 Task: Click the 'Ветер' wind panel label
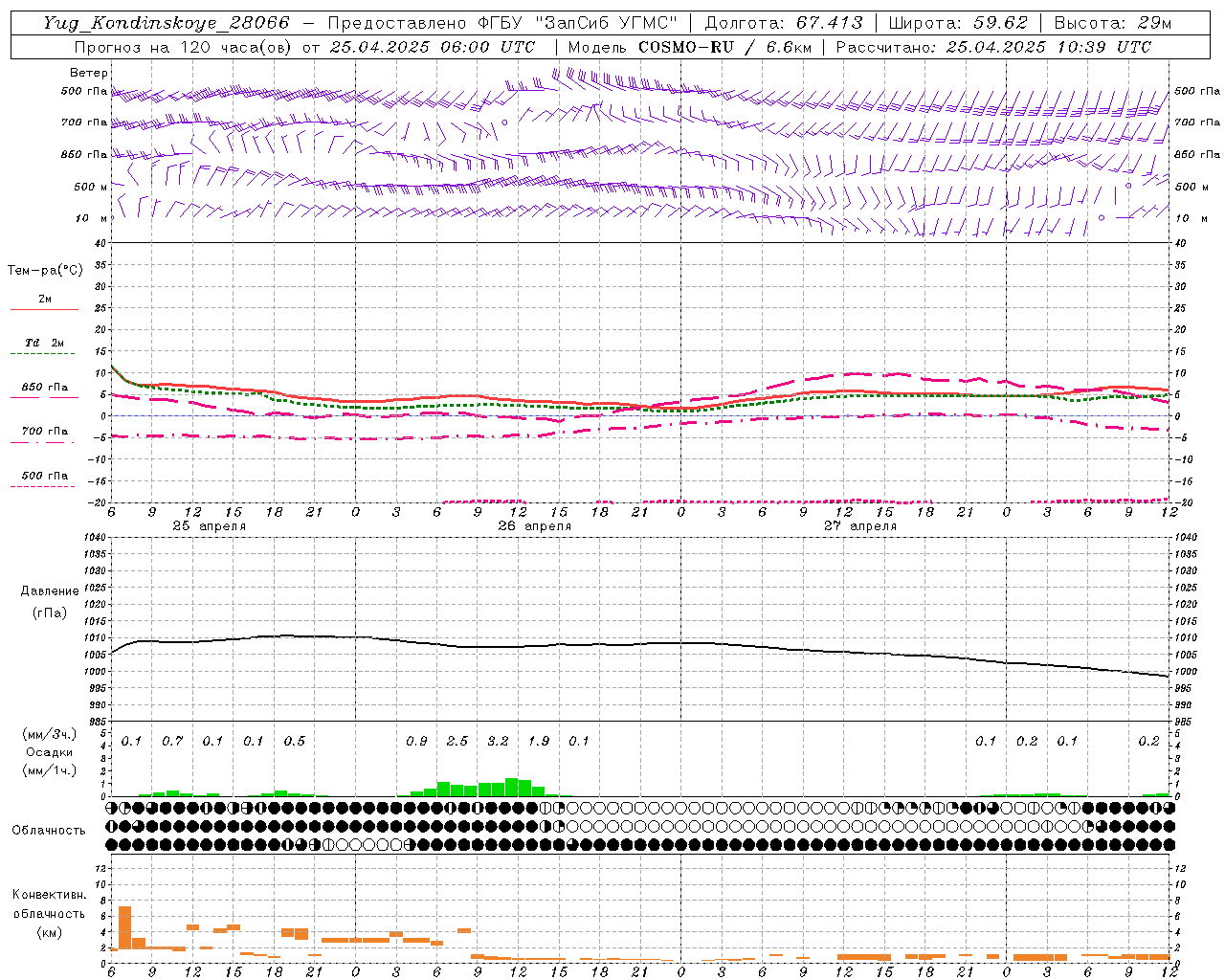coord(89,73)
